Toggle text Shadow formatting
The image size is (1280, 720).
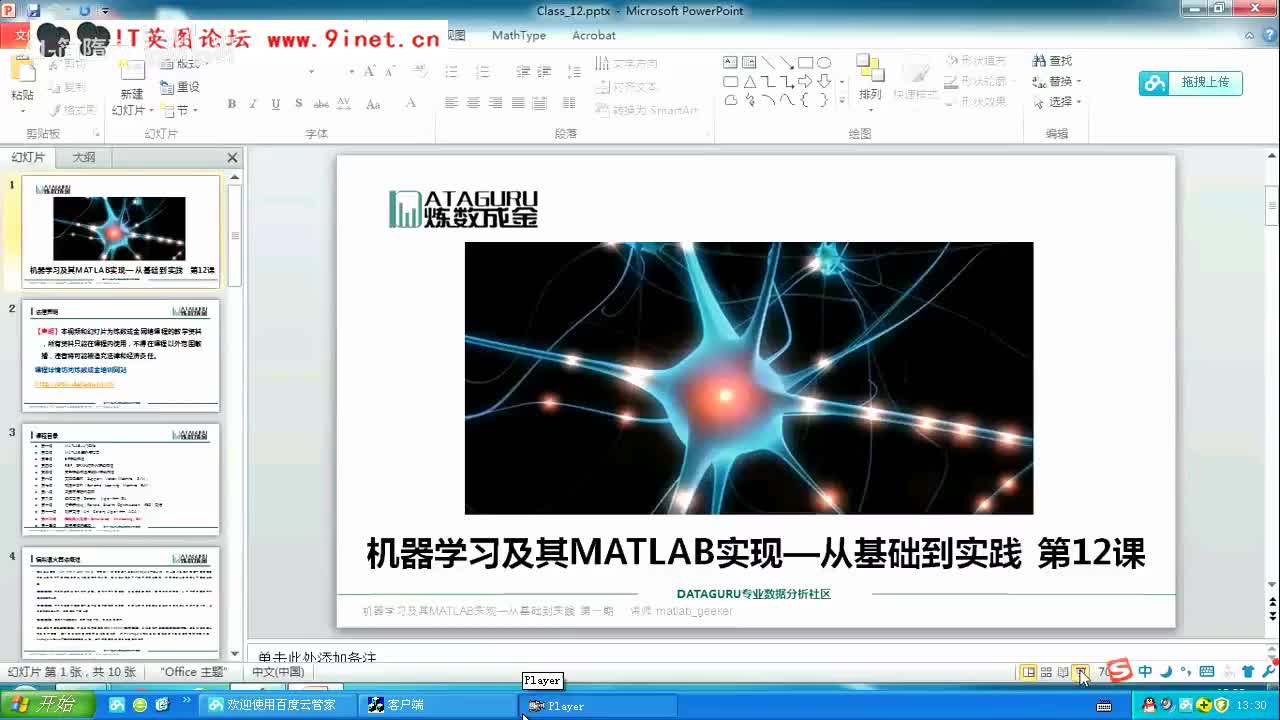click(x=298, y=104)
